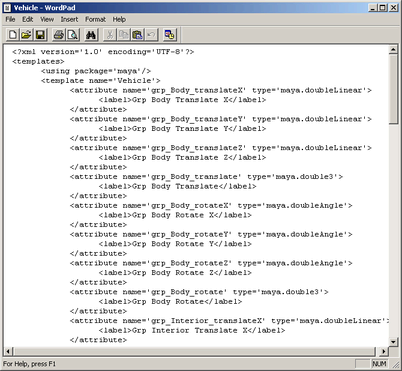This screenshot has height=371, width=402.
Task: Click the vertical scrollbar down arrow
Action: coord(393,342)
